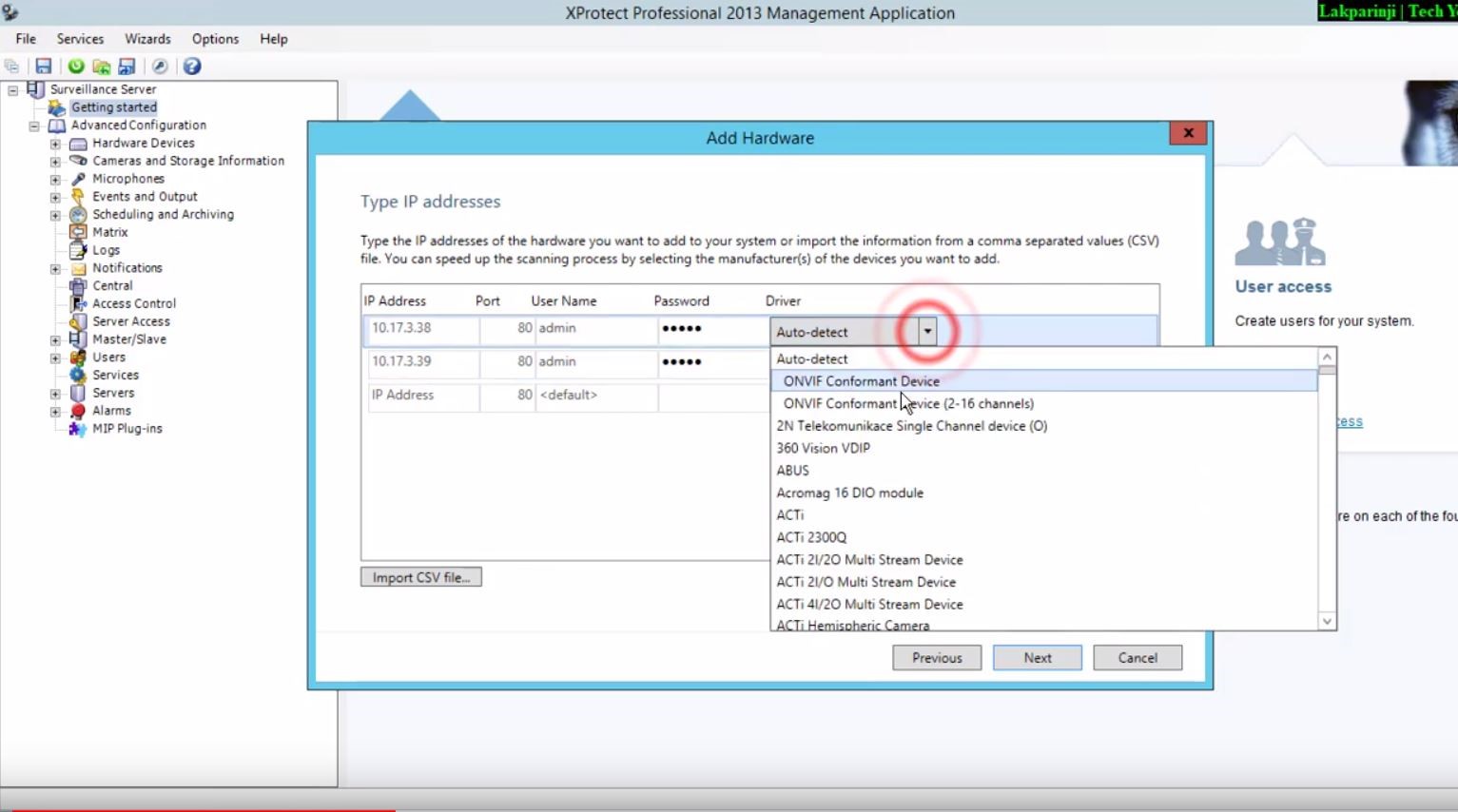Image resolution: width=1458 pixels, height=812 pixels.
Task: Click the Alarms red siren icon
Action: (78, 411)
